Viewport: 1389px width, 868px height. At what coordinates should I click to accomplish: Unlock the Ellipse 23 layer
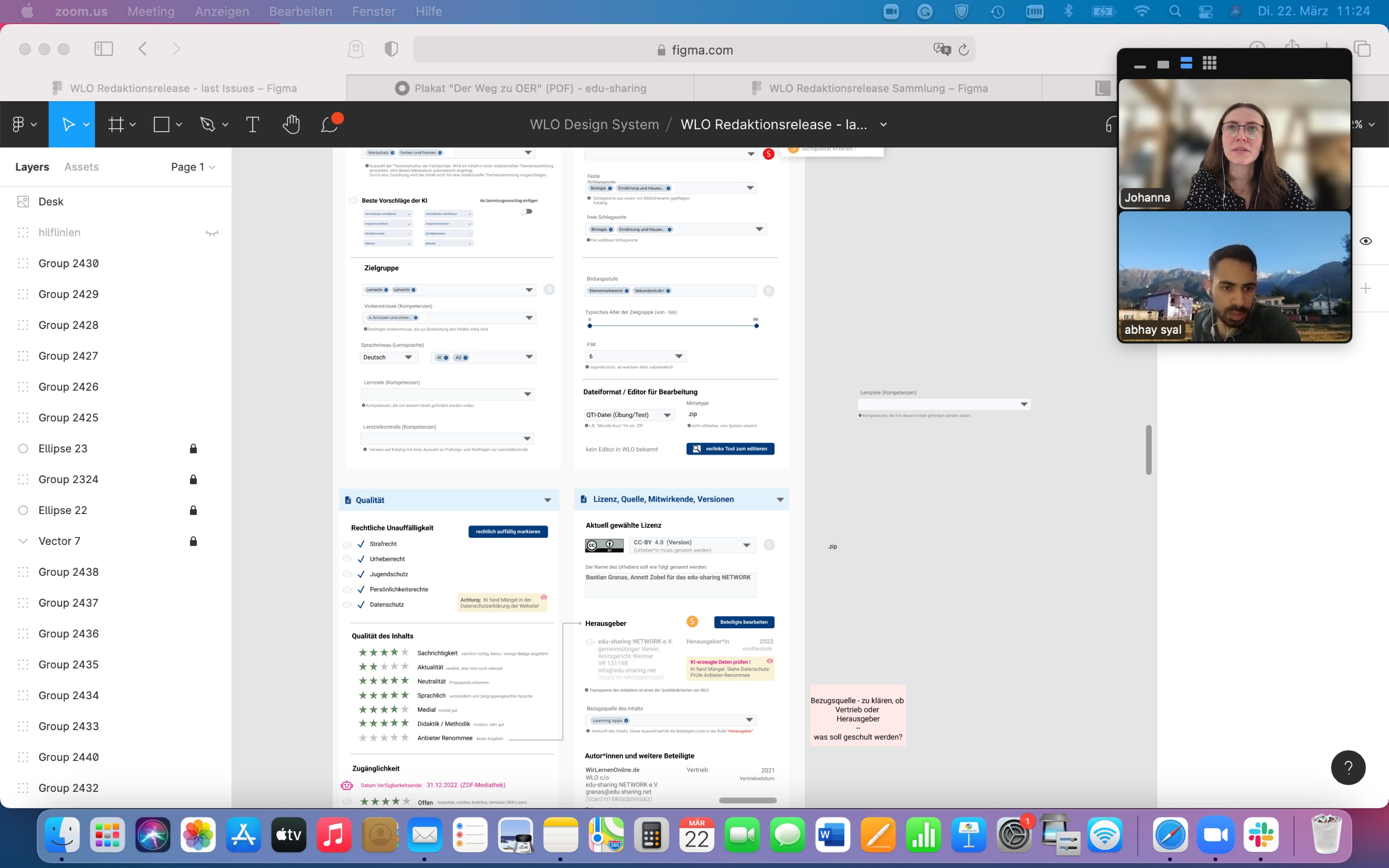193,449
